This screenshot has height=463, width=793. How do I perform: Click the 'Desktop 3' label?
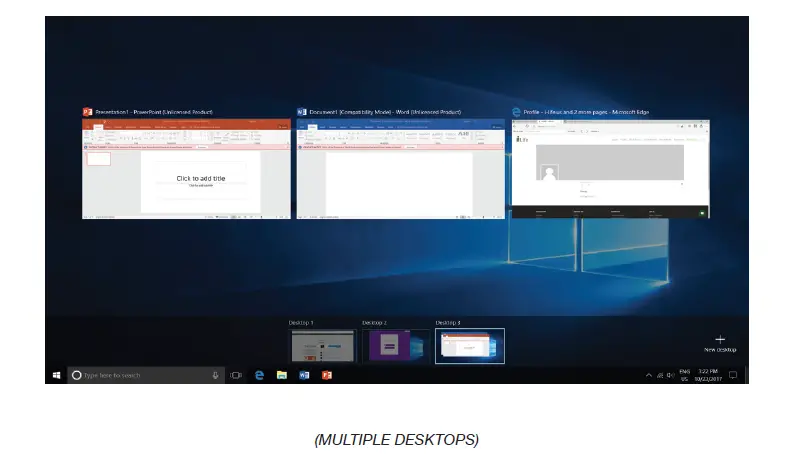(x=448, y=322)
